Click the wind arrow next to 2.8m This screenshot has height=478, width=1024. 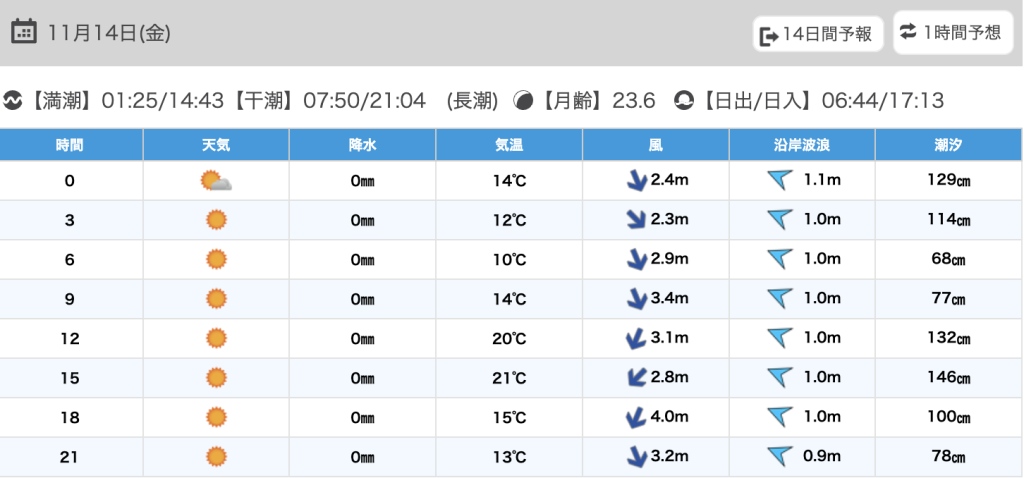633,378
